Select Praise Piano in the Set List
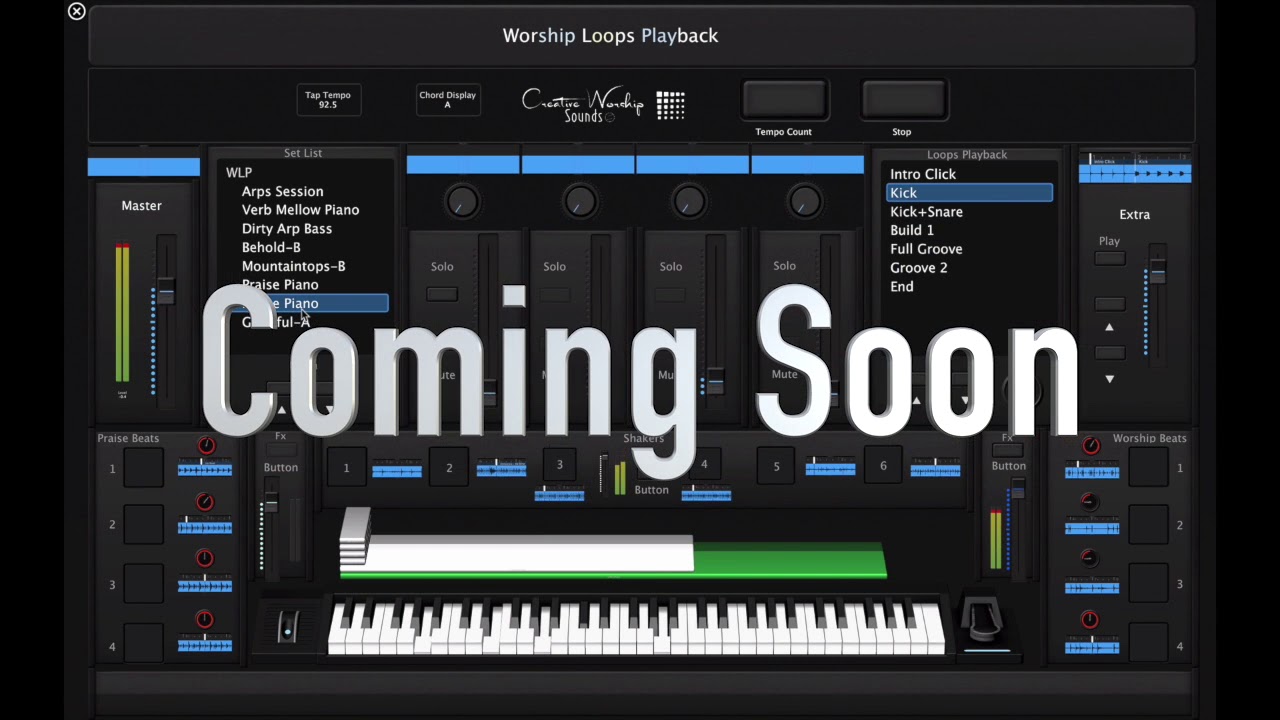This screenshot has height=720, width=1280. point(280,285)
